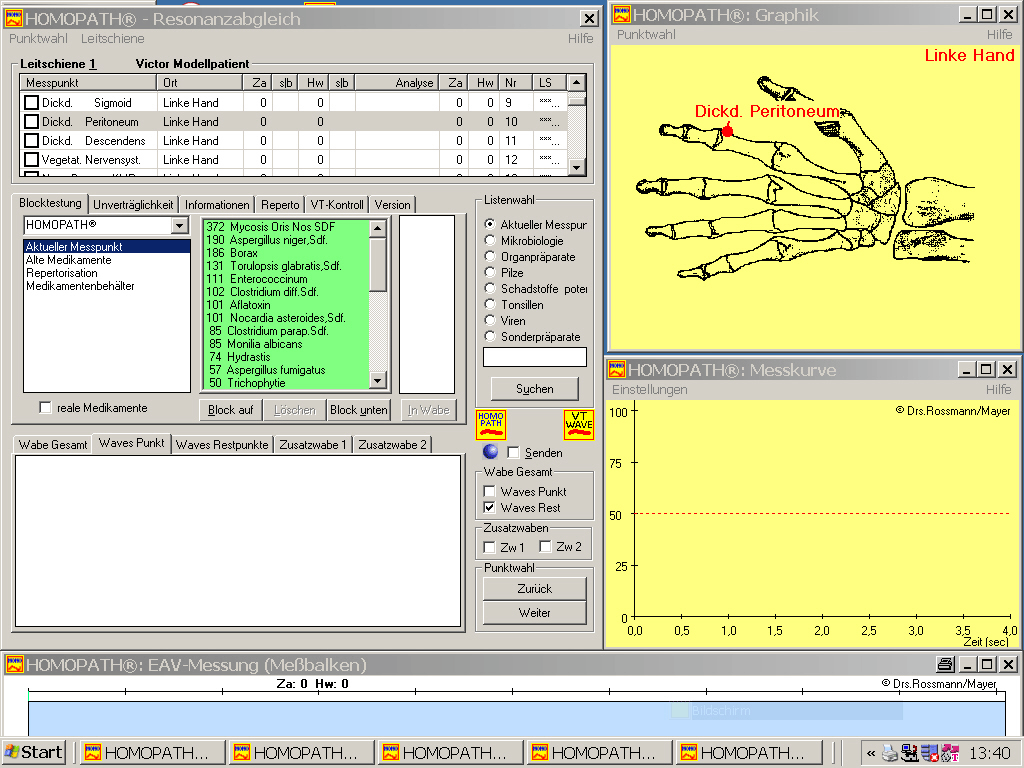The width and height of the screenshot is (1024, 768).
Task: Open the Zusatzwabe 2 tab
Action: (392, 445)
